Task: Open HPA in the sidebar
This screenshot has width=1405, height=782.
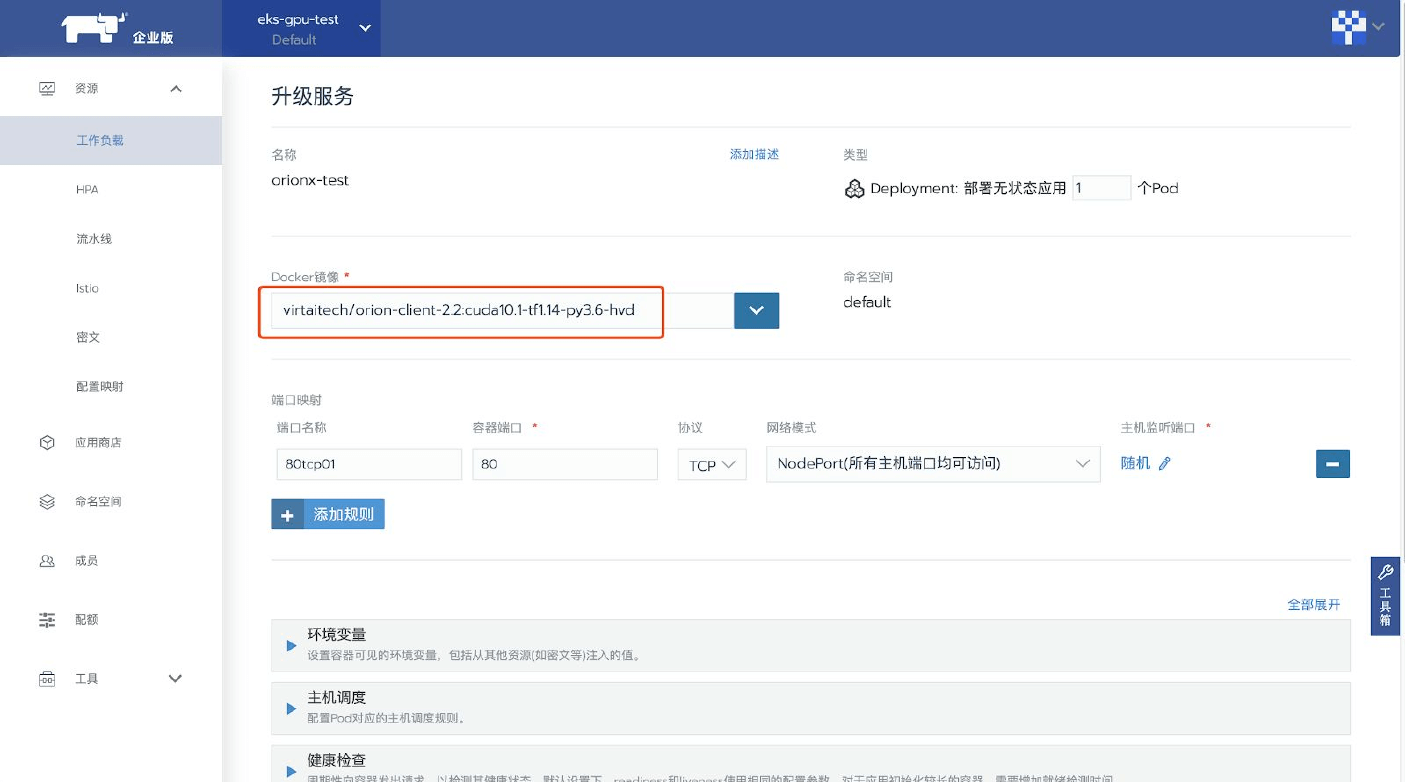Action: coord(87,189)
